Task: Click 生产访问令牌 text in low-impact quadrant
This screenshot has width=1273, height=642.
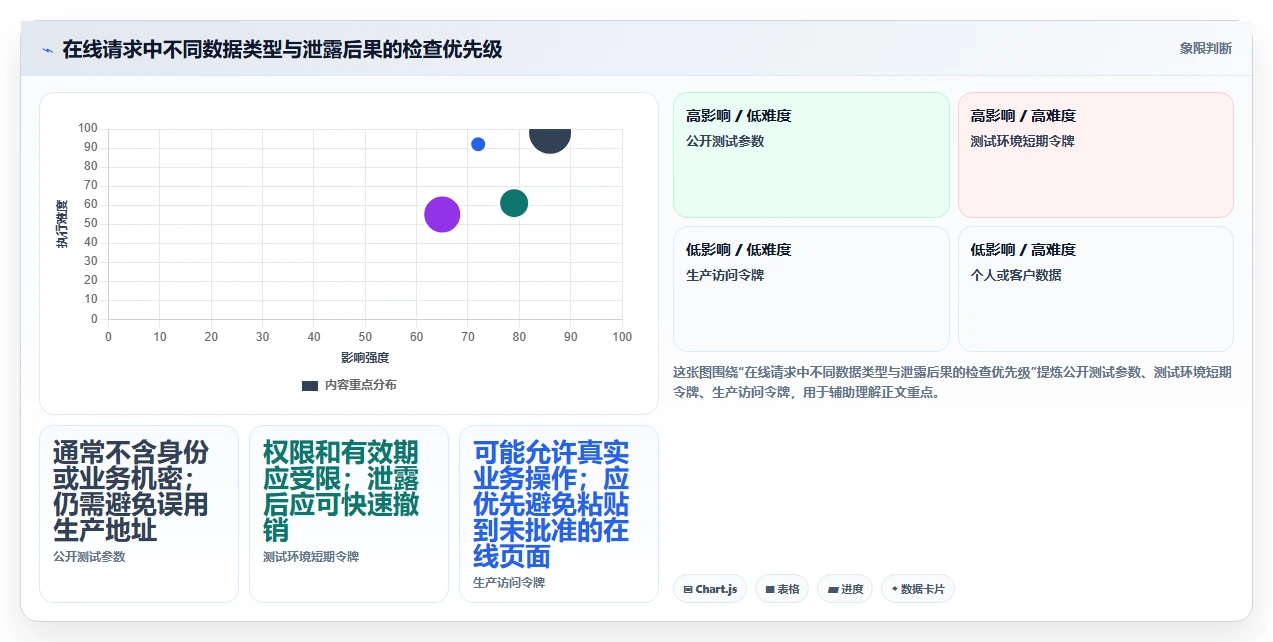Action: tap(725, 276)
